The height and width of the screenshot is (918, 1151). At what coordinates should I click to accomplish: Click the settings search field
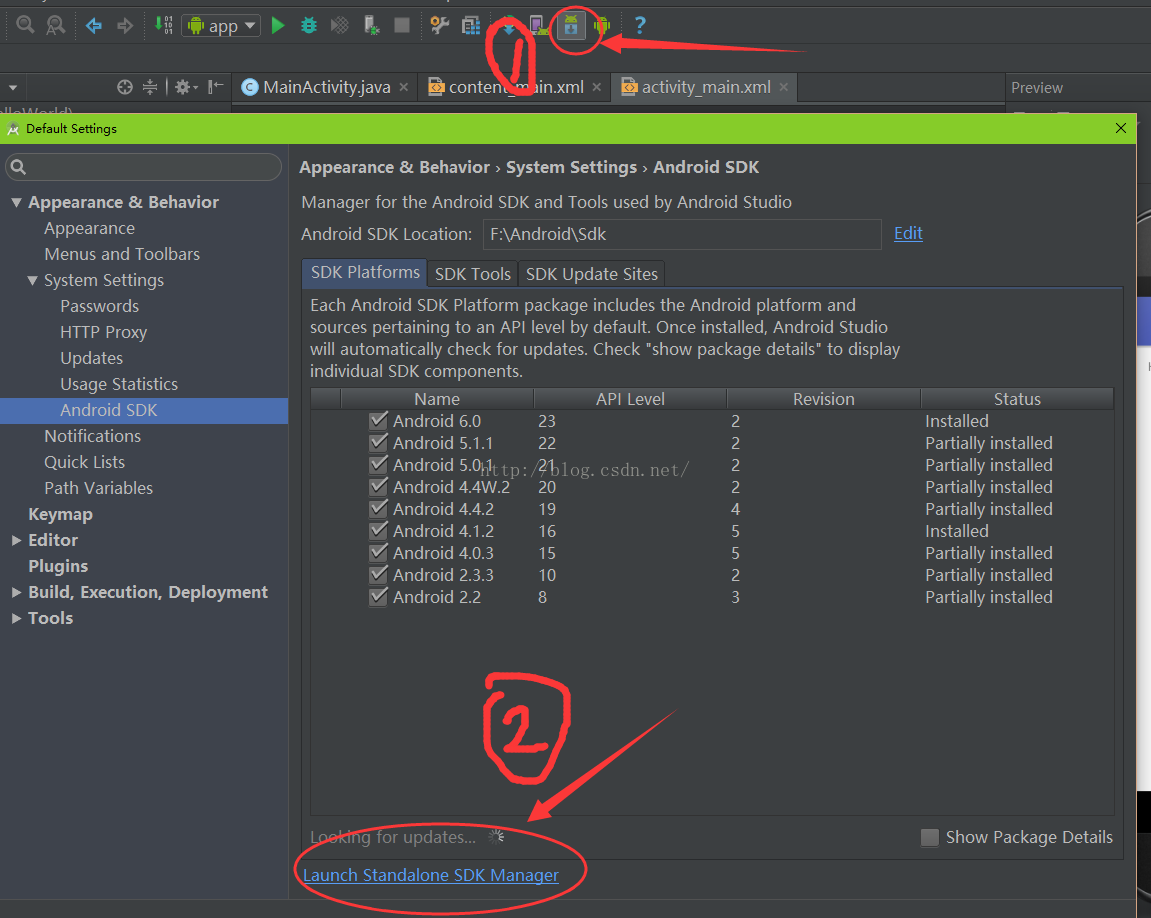pos(144,167)
